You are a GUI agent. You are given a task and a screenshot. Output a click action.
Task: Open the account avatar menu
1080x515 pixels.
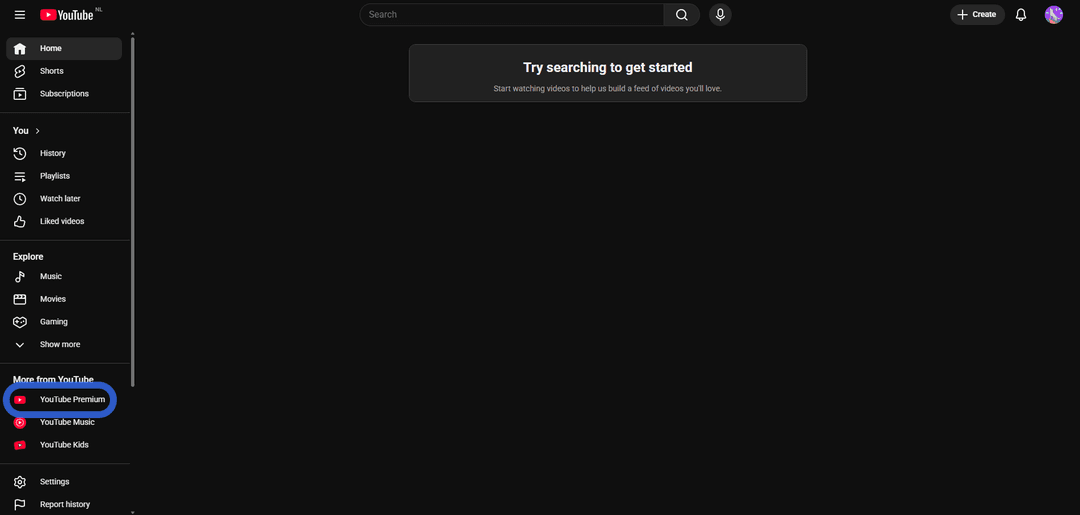[x=1053, y=14]
